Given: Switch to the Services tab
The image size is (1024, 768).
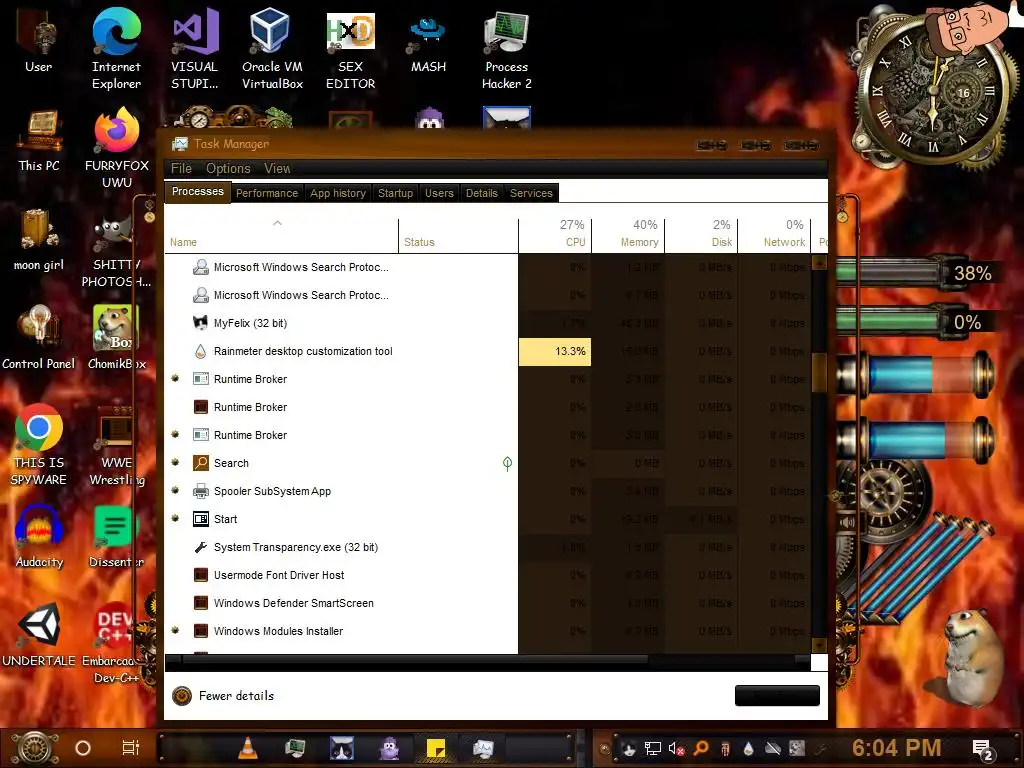Looking at the screenshot, I should click(x=531, y=193).
